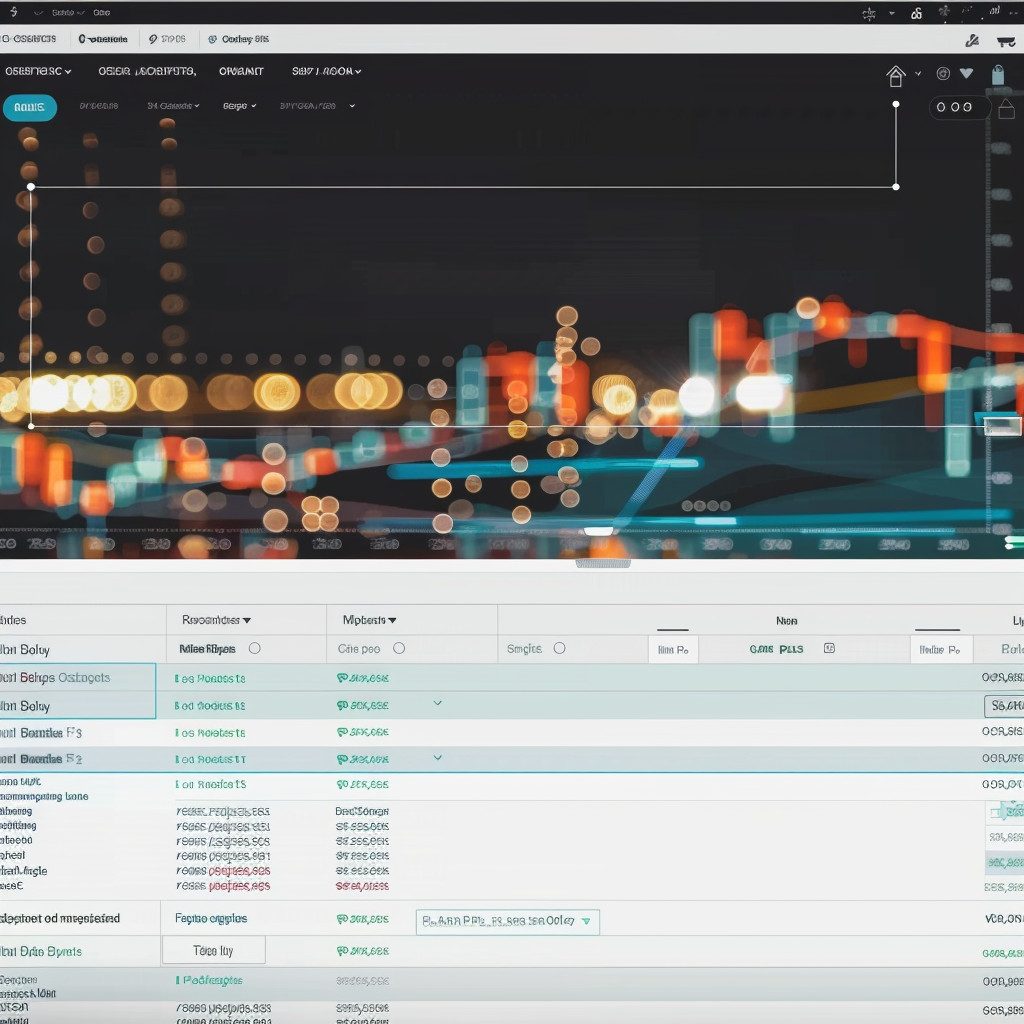Click the link-like icon in the top system bar
This screenshot has width=1024, height=1024.
(x=916, y=13)
